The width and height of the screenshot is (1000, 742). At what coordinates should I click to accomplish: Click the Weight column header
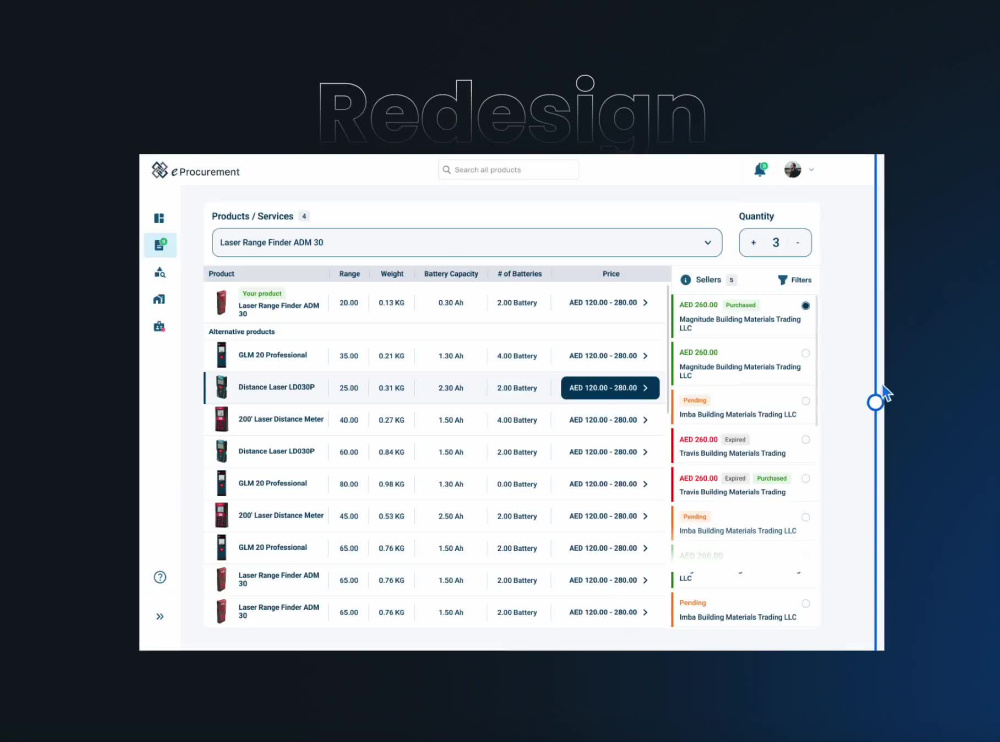coord(392,274)
